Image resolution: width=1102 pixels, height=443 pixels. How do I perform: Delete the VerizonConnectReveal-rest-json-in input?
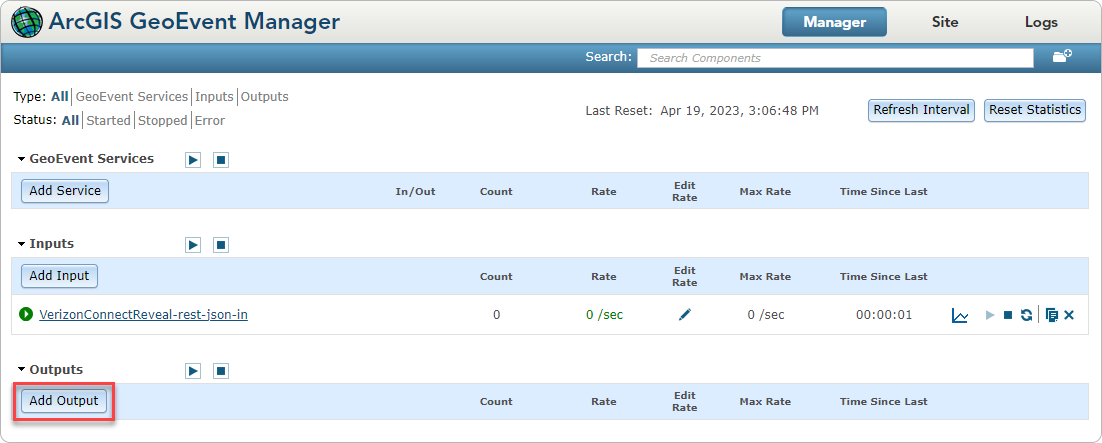click(1069, 315)
